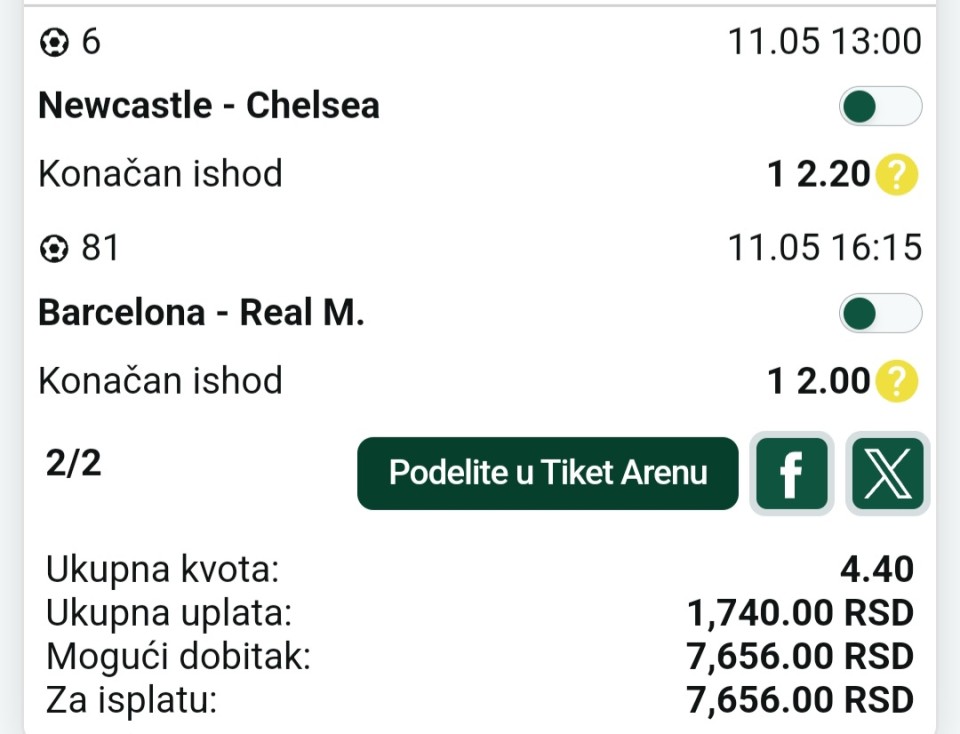Select the 1 2.00 odds pick
The image size is (960, 734).
[819, 381]
